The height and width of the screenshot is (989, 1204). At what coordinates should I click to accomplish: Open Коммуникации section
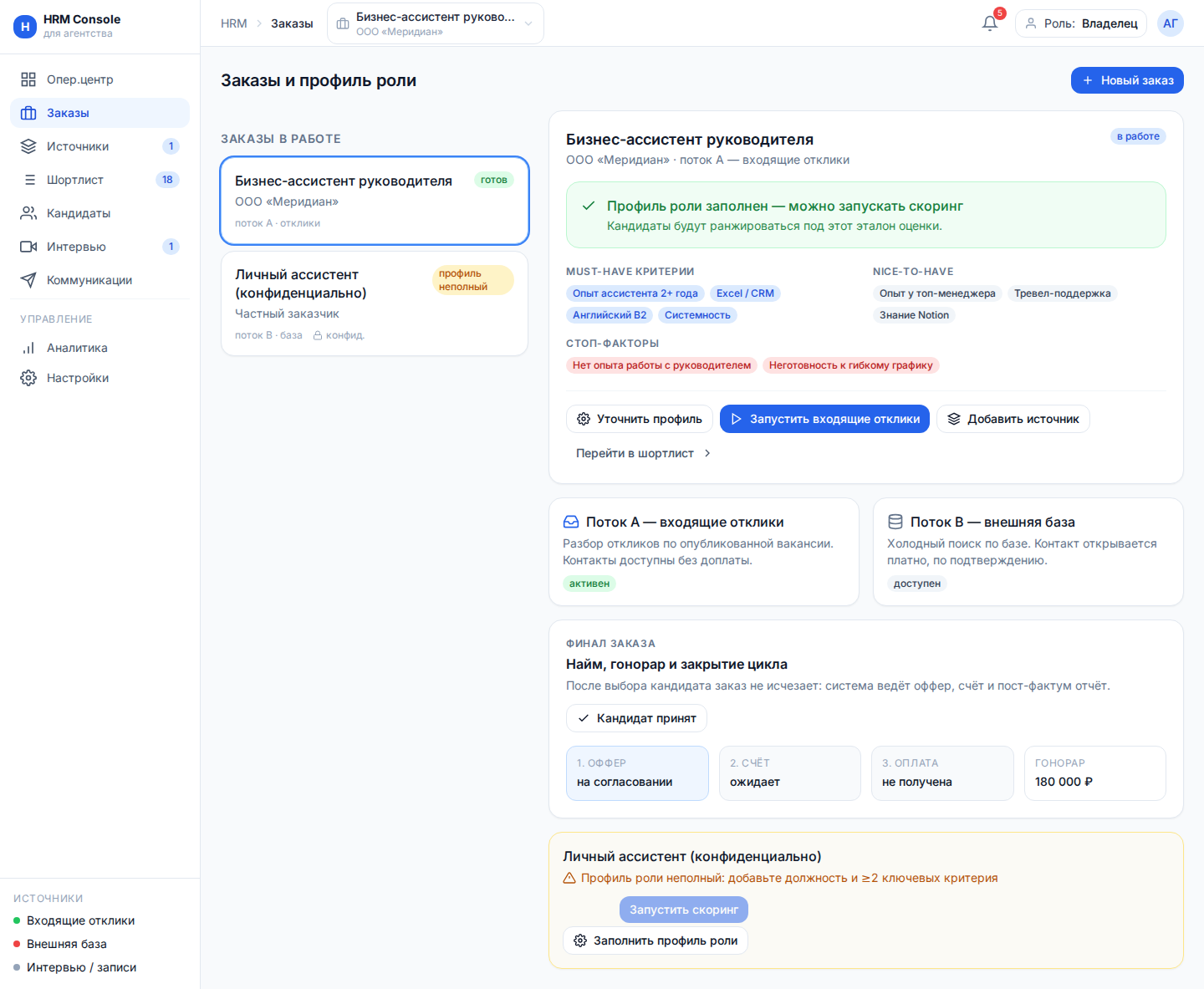click(x=100, y=280)
